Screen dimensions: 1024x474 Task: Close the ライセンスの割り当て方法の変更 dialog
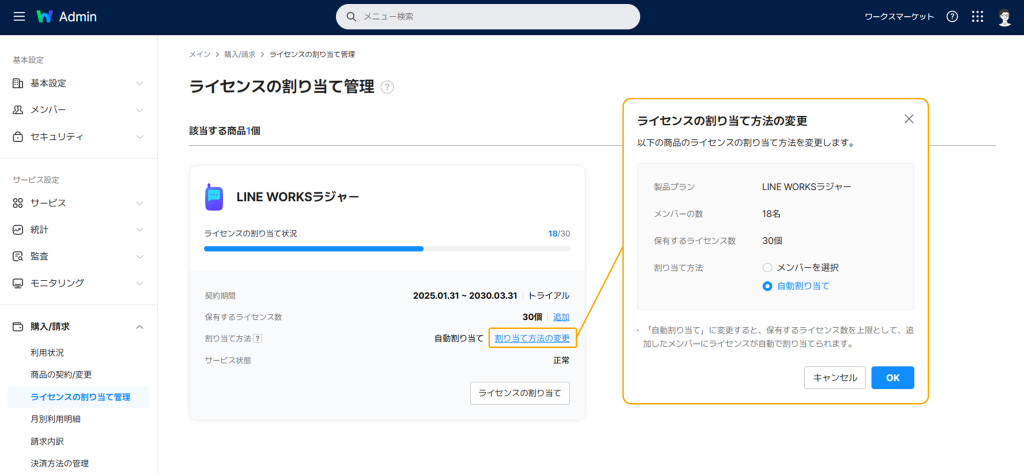[x=908, y=119]
